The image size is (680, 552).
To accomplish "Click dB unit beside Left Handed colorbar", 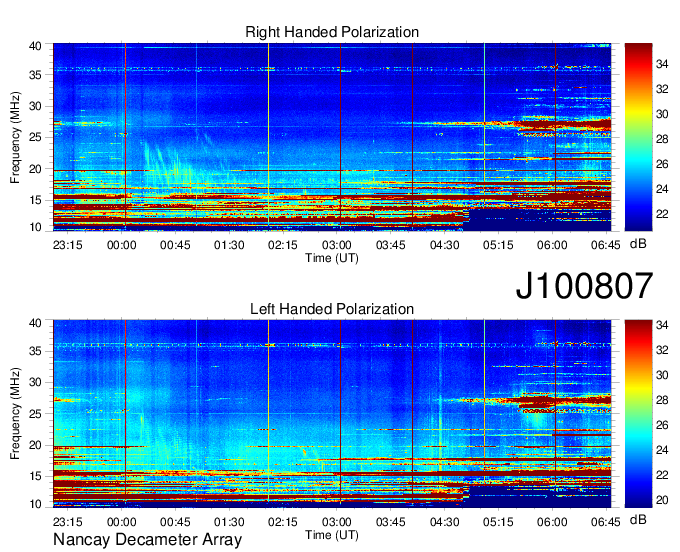I will tap(638, 519).
